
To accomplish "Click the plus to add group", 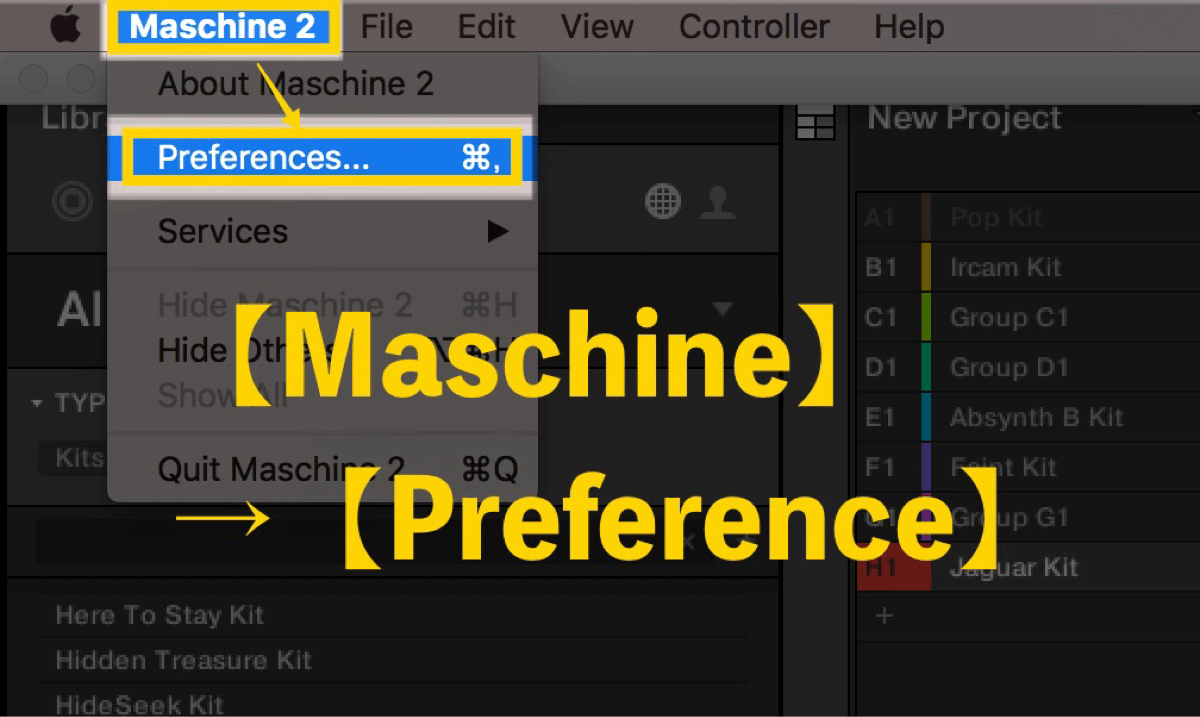I will pyautogui.click(x=884, y=616).
